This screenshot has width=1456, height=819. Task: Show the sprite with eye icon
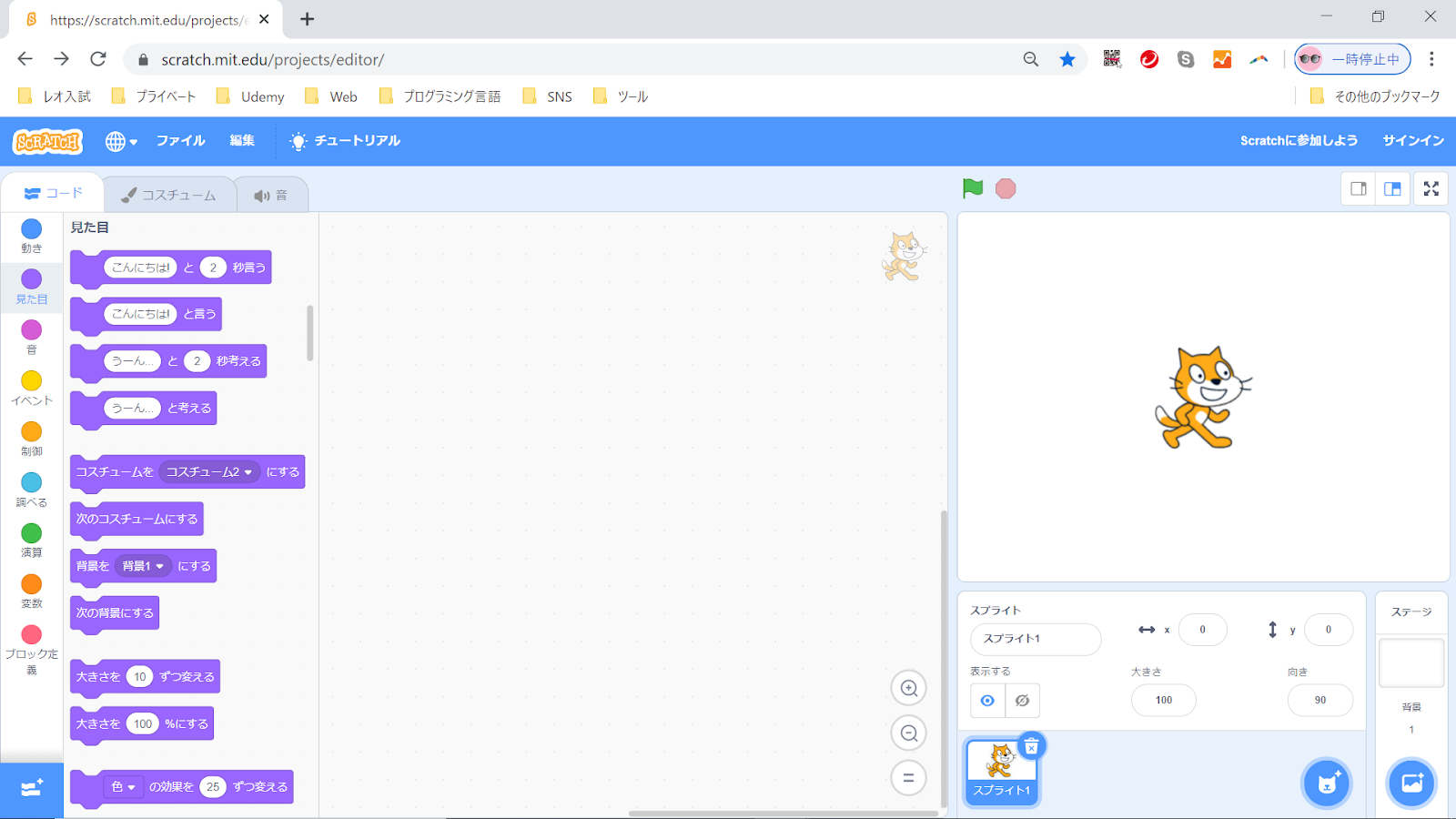(987, 701)
